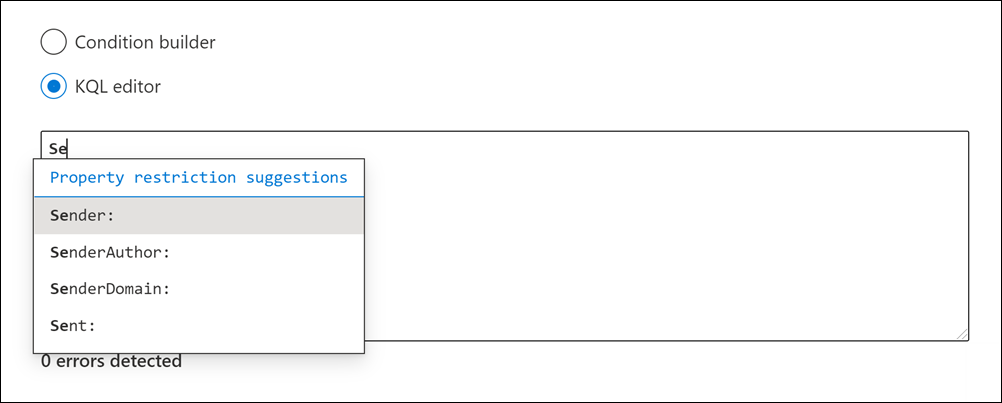This screenshot has width=1002, height=403.
Task: Click the filled dot of KQL editor option
Action: [54, 87]
